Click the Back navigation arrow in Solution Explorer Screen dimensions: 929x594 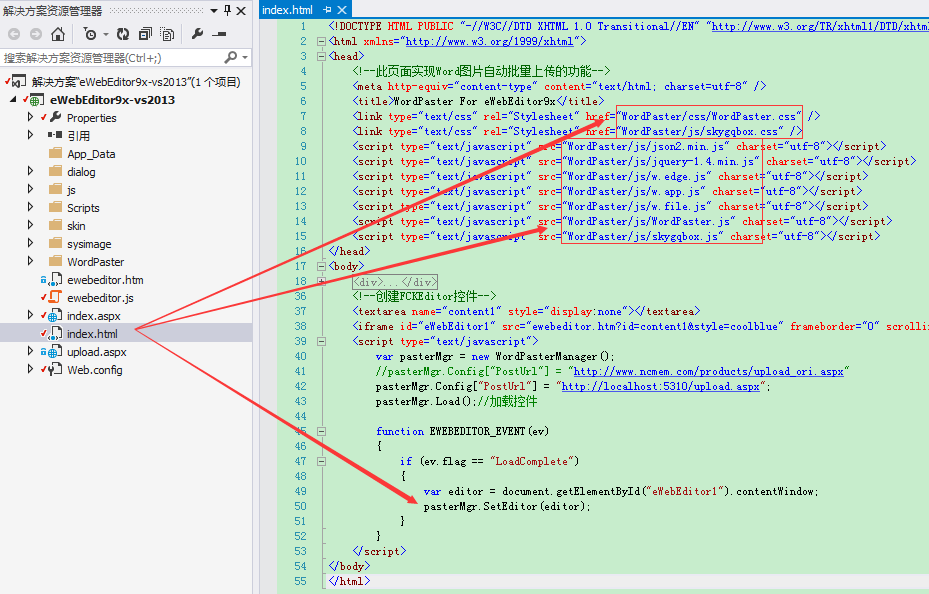click(14, 34)
